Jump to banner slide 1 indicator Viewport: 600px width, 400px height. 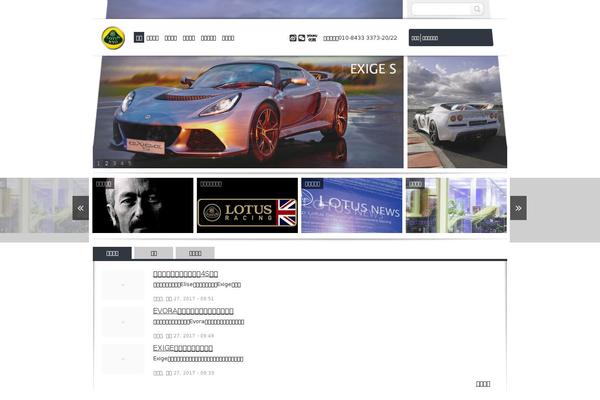pos(98,163)
